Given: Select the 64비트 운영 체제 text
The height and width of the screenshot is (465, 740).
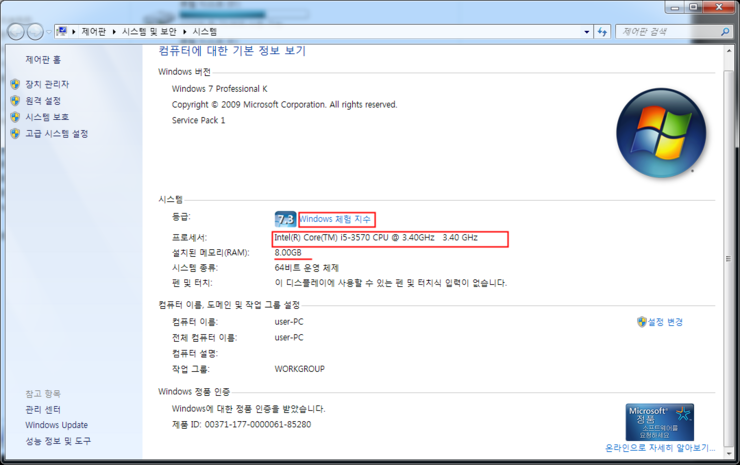Looking at the screenshot, I should 307,268.
